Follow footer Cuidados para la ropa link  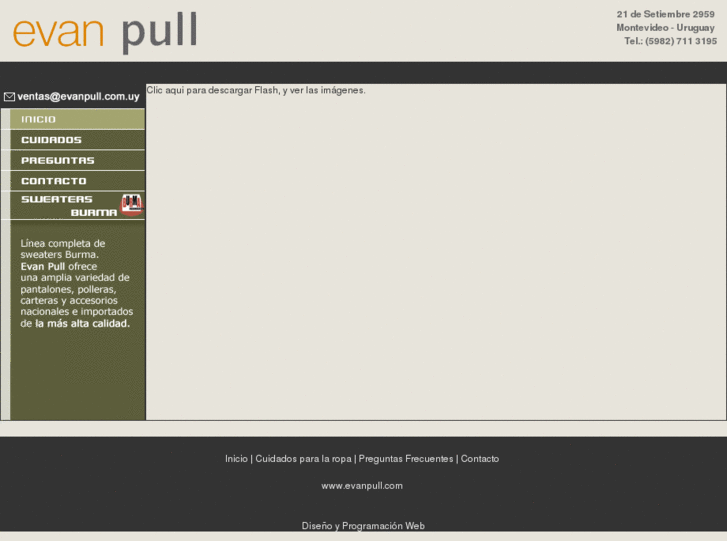tap(303, 459)
